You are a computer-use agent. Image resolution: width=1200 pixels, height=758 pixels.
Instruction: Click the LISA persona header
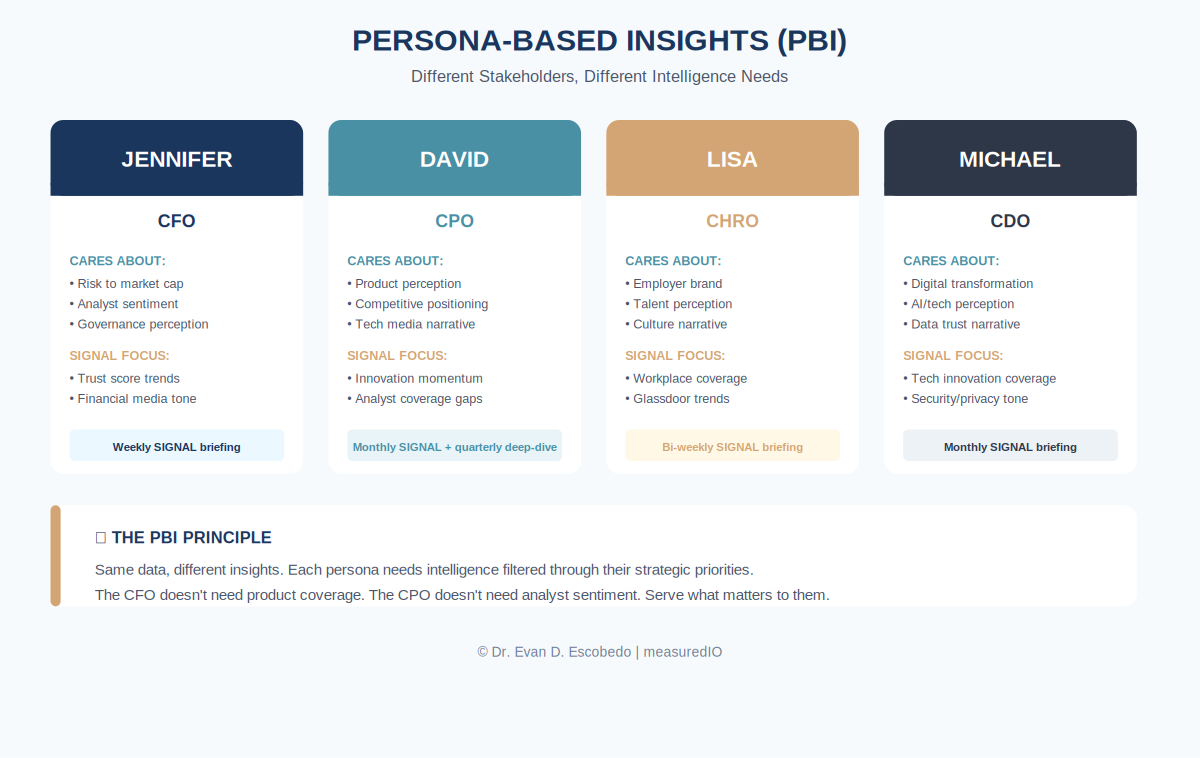tap(733, 158)
